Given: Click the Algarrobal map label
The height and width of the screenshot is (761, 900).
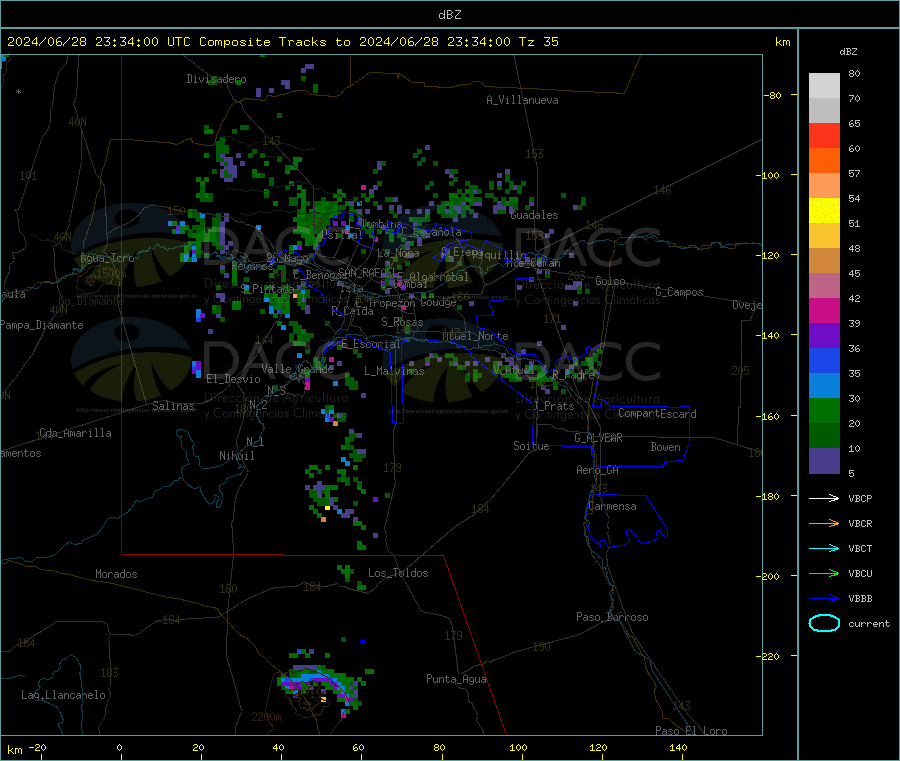Looking at the screenshot, I should (439, 277).
